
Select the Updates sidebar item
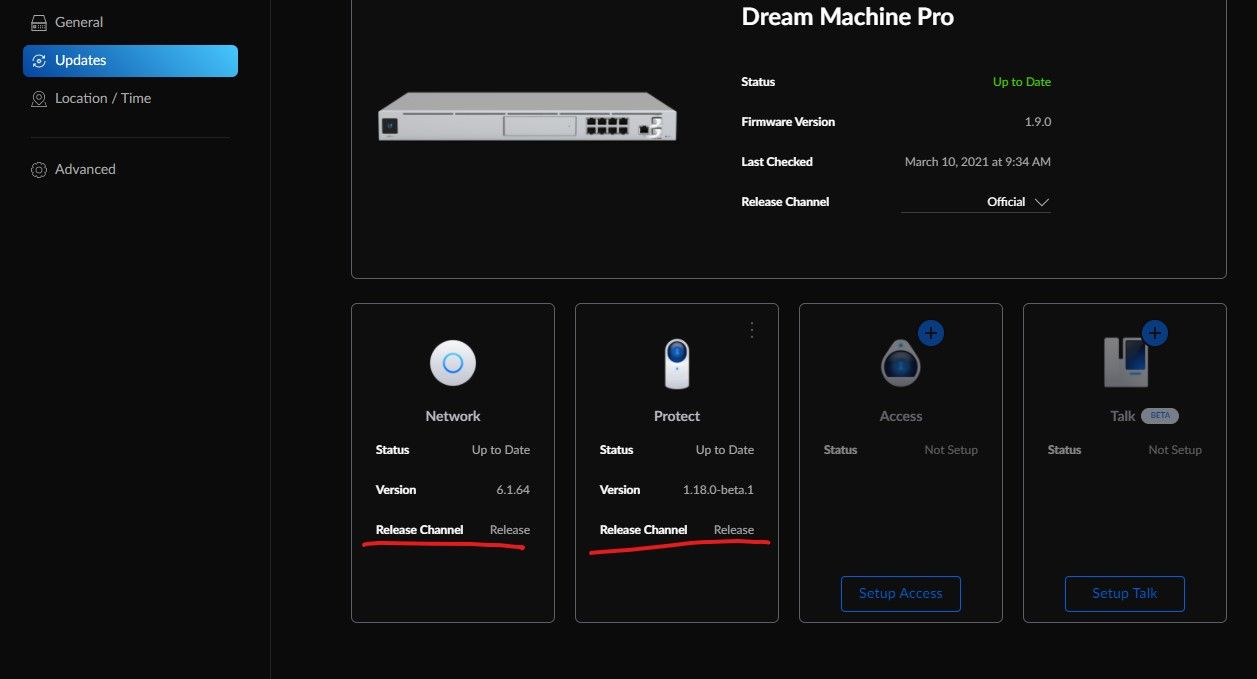pyautogui.click(x=130, y=60)
